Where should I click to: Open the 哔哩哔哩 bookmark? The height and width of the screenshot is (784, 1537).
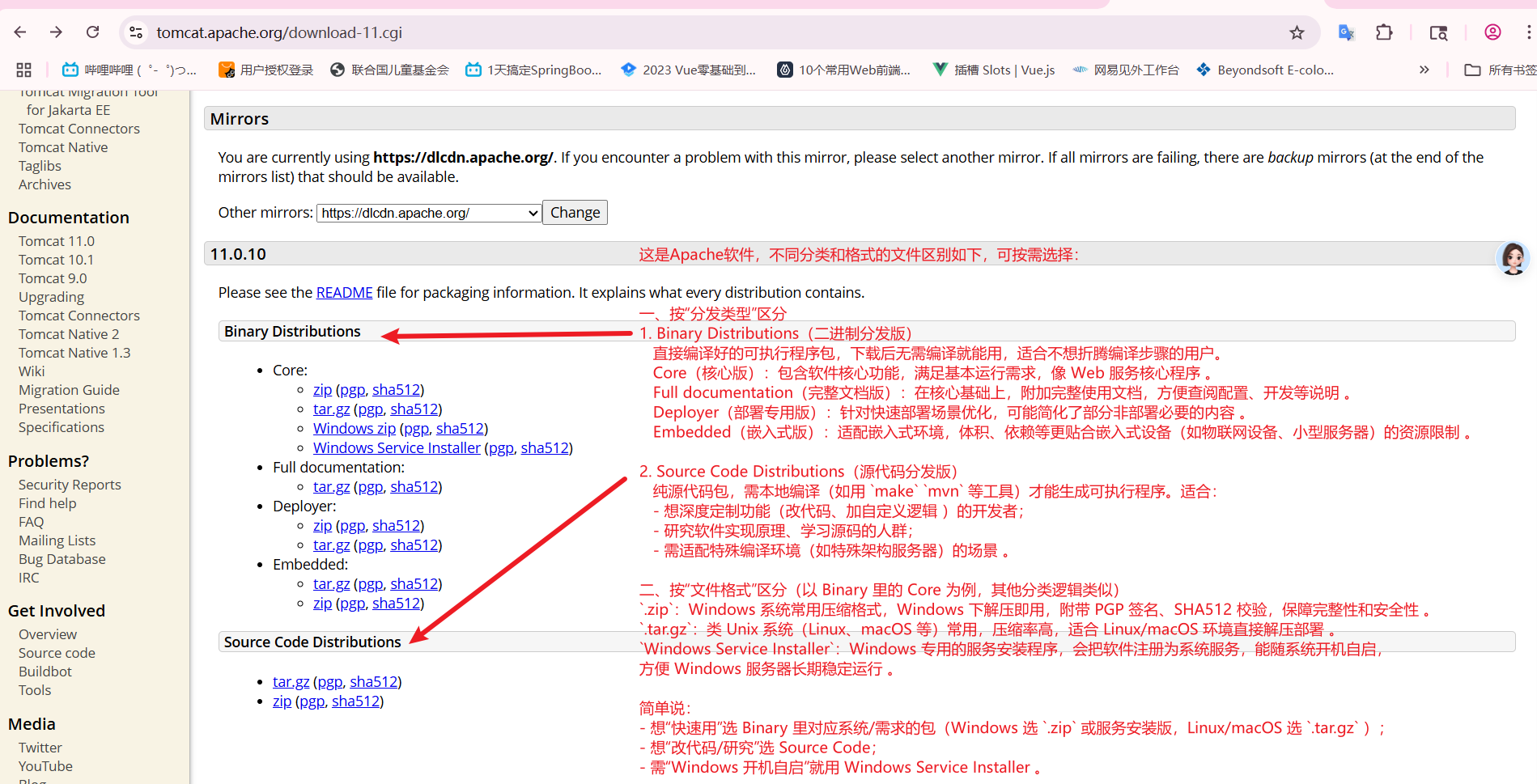click(129, 70)
